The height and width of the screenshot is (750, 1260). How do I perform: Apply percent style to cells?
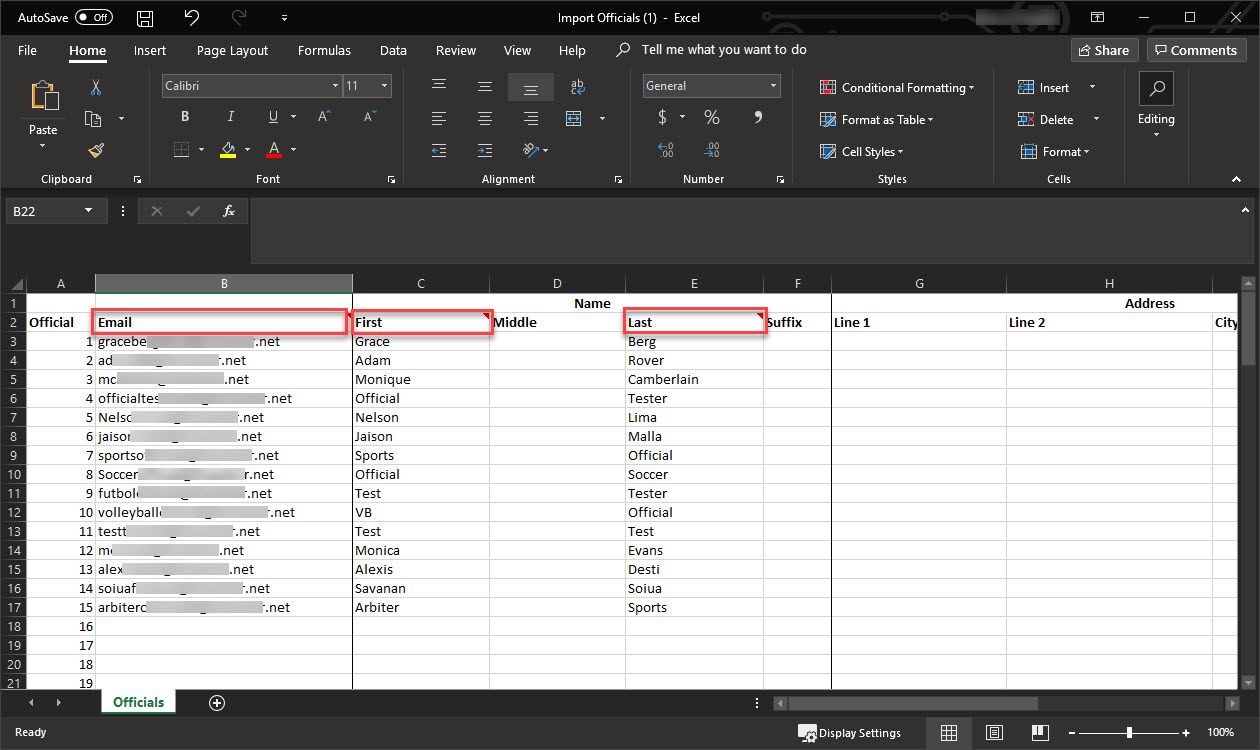click(x=712, y=118)
